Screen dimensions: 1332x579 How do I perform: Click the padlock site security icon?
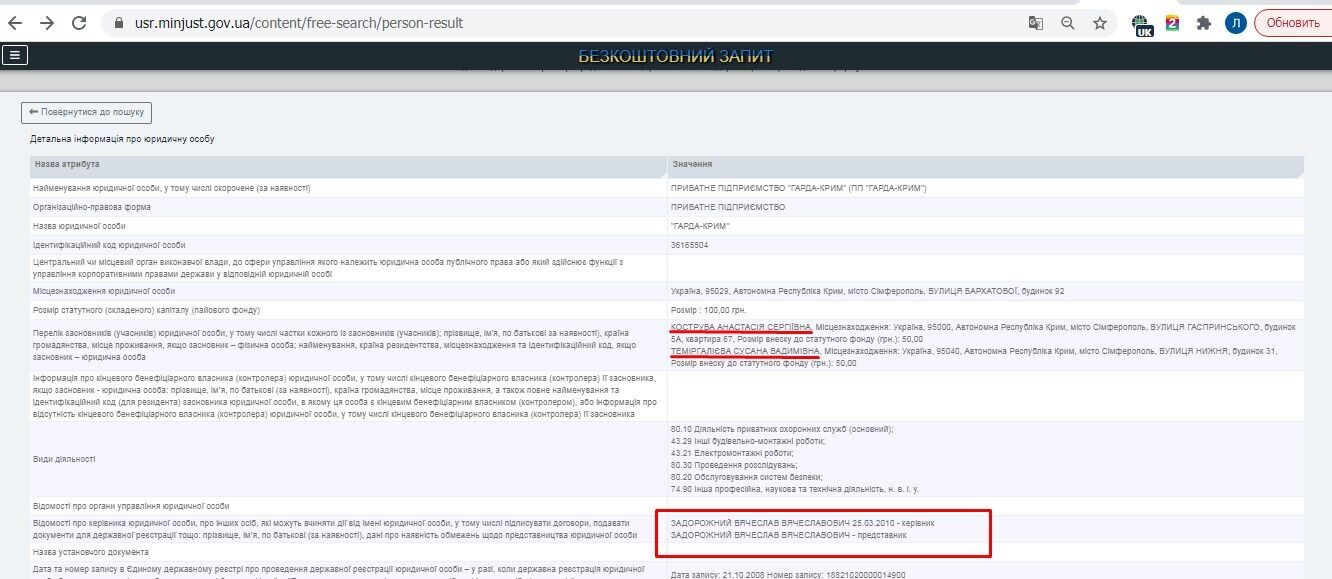point(118,22)
